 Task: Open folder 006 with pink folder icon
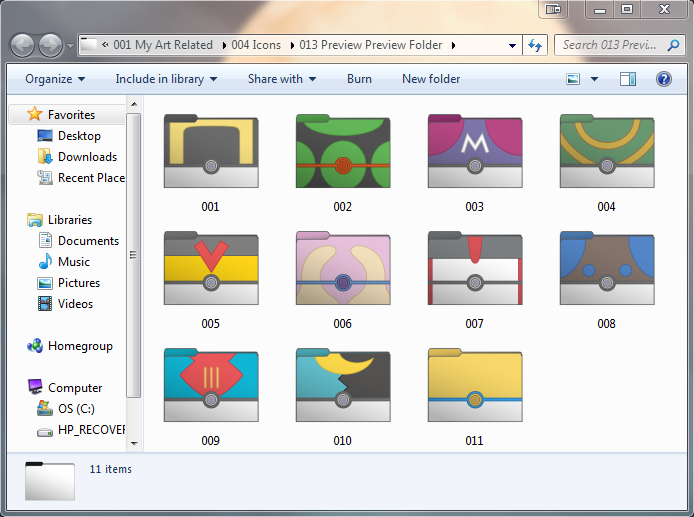pyautogui.click(x=343, y=268)
